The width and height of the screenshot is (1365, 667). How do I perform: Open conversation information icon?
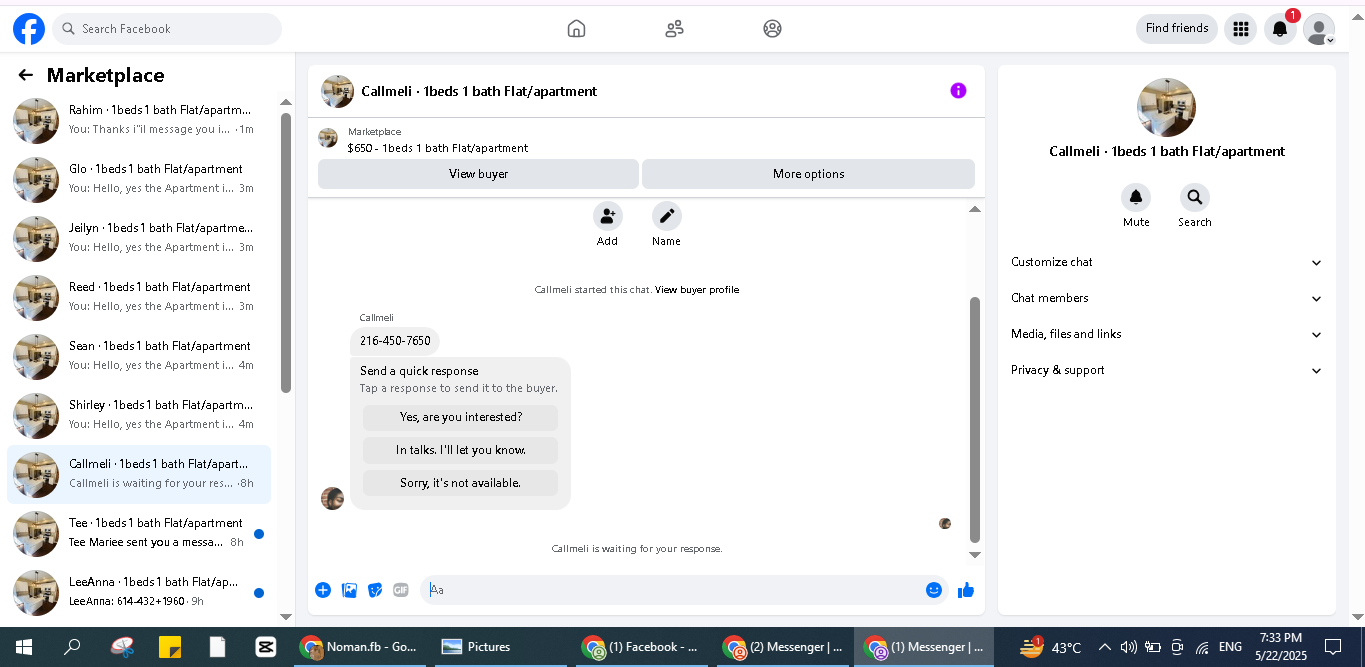tap(958, 91)
